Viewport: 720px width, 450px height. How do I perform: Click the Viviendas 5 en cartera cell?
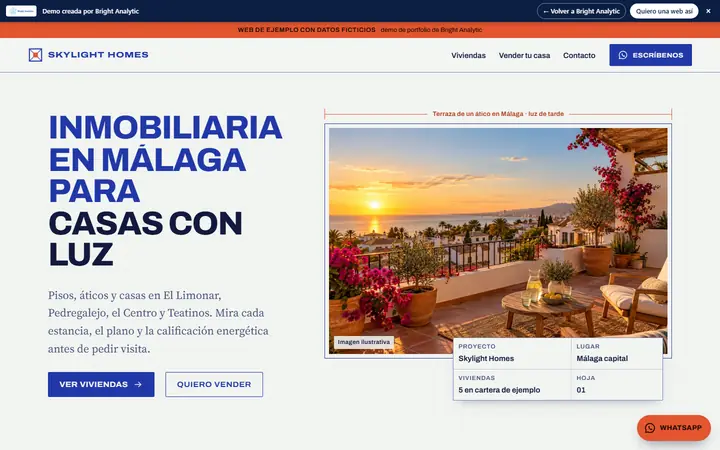pyautogui.click(x=512, y=385)
